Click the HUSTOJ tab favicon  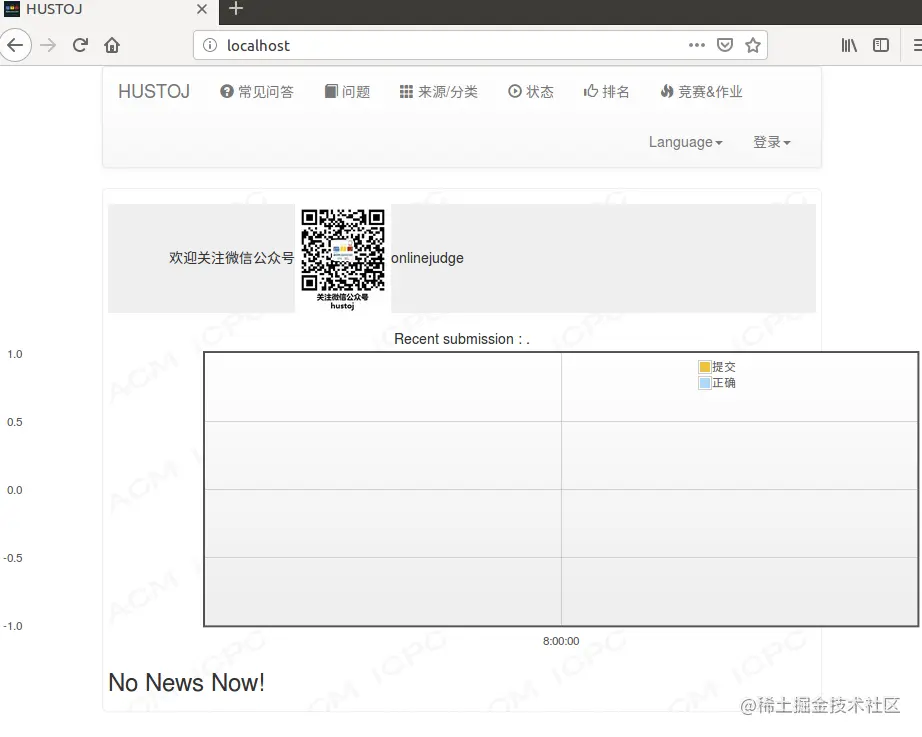(12, 9)
